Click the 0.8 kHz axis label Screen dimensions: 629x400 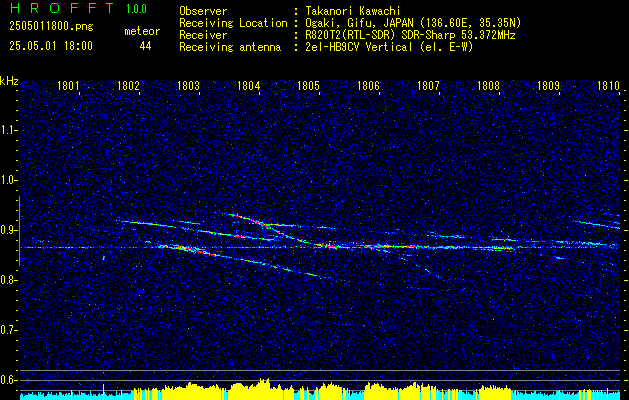(x=8, y=280)
